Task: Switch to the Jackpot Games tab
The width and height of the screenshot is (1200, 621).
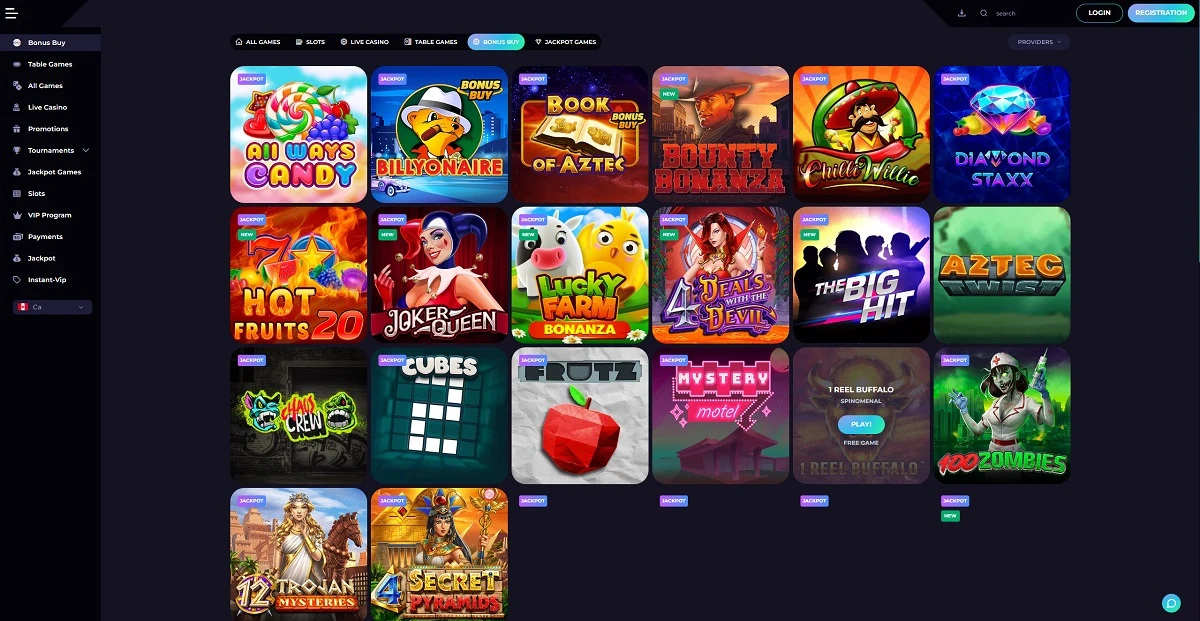Action: [x=565, y=42]
